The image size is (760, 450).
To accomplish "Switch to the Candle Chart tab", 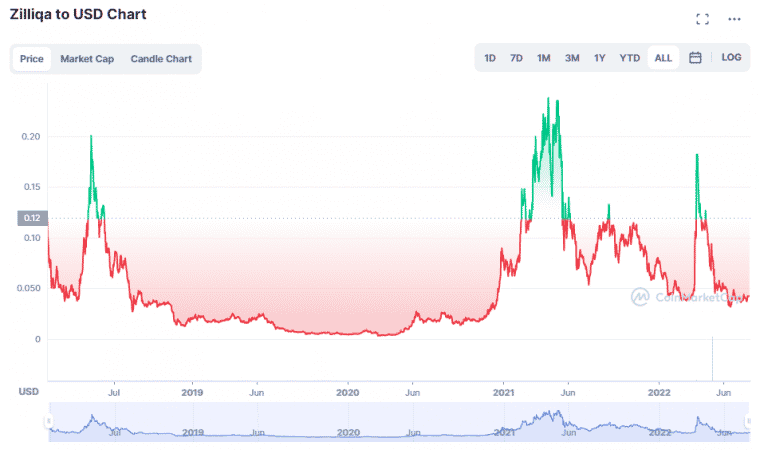I will coord(161,59).
